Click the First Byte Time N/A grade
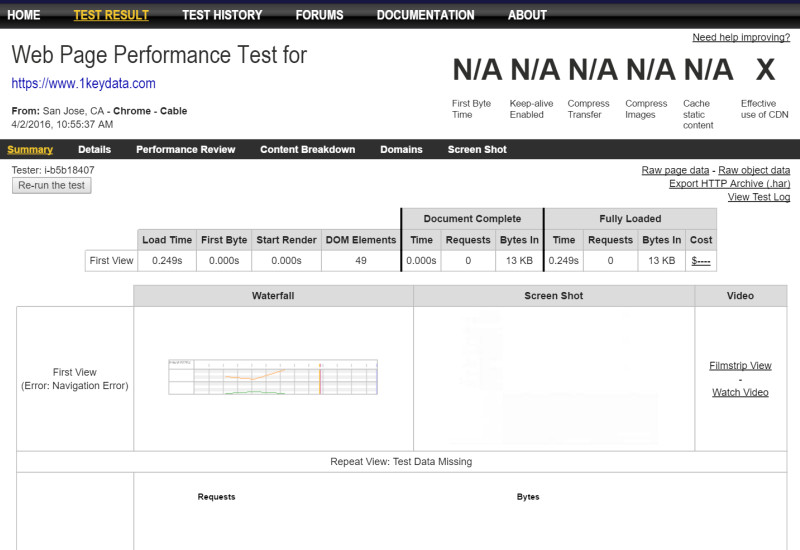 tap(477, 70)
